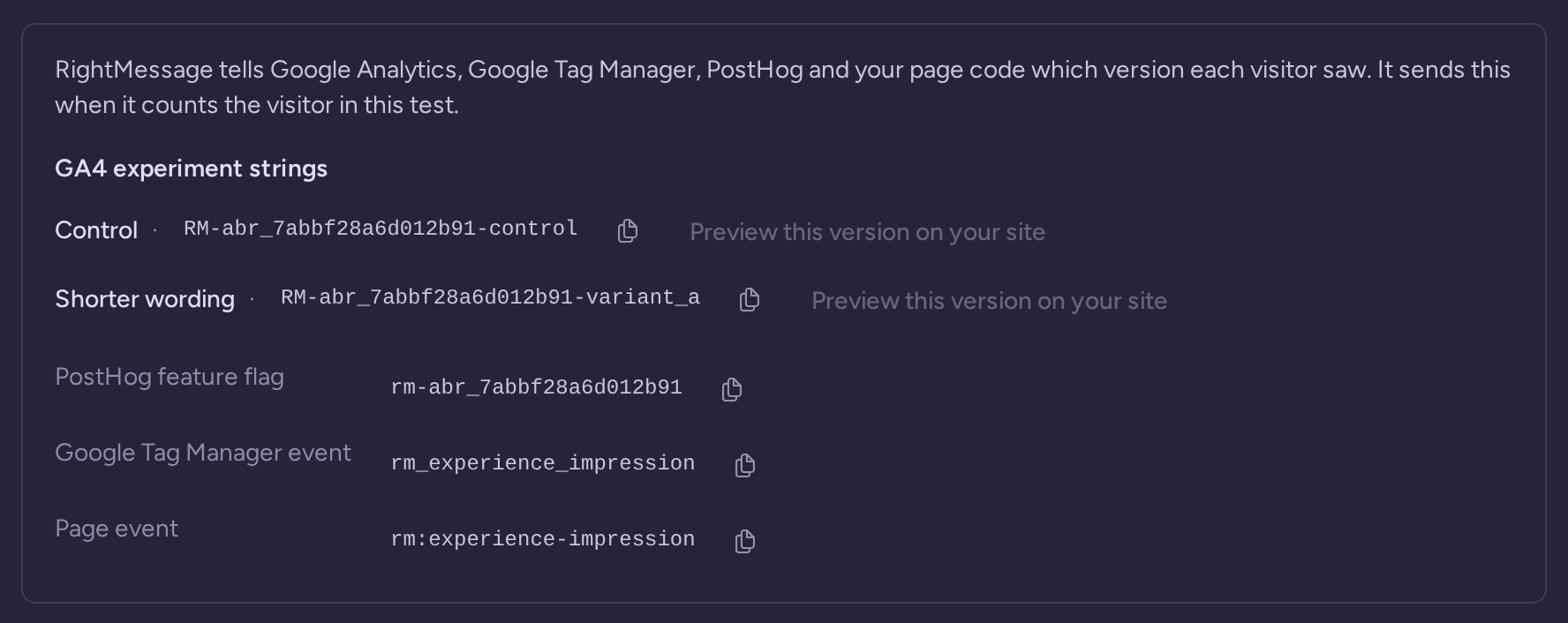The image size is (1568, 623).
Task: Preview the Control version on your site
Action: (867, 232)
